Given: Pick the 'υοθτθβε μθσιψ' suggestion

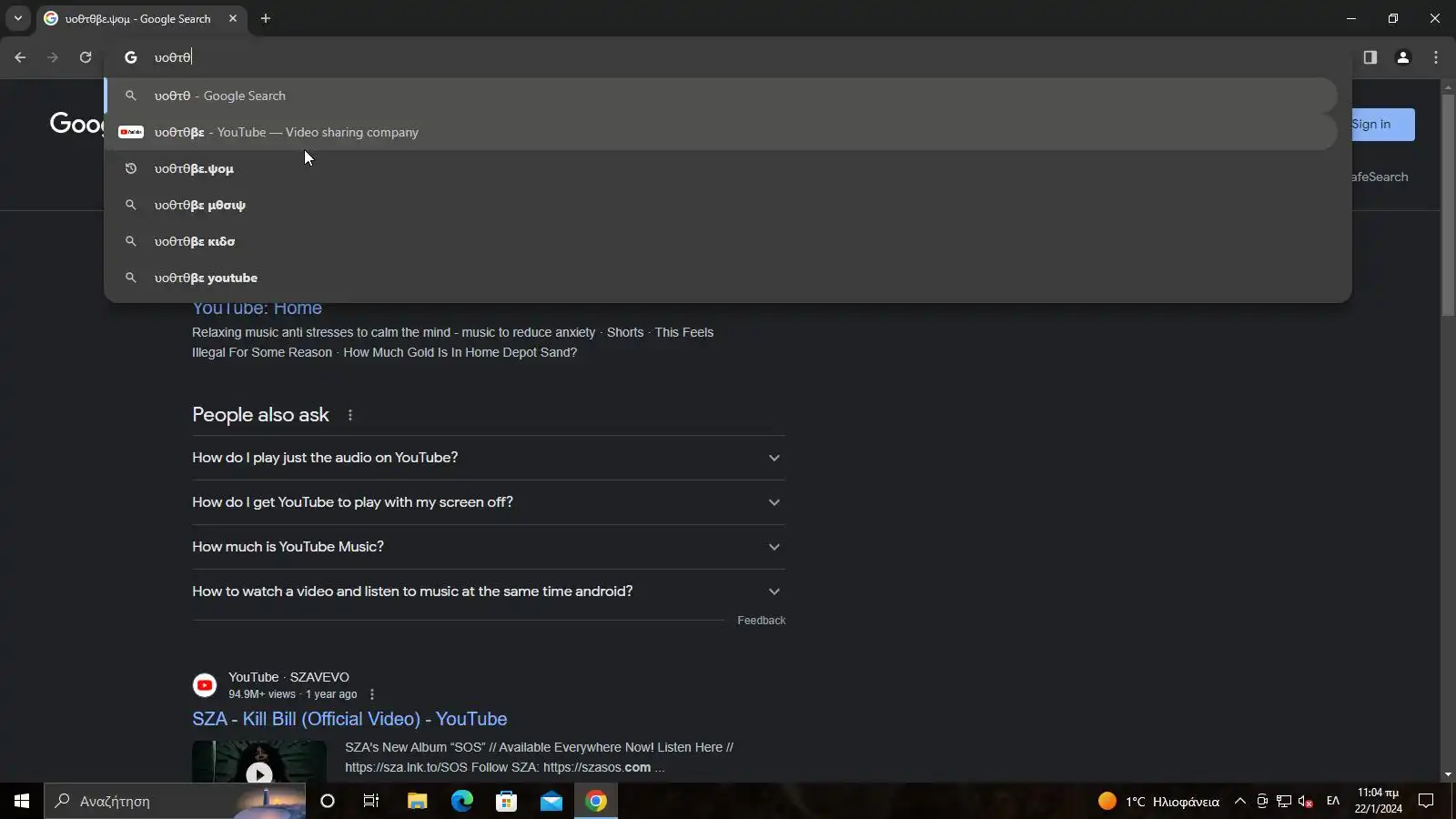Looking at the screenshot, I should tap(721, 205).
